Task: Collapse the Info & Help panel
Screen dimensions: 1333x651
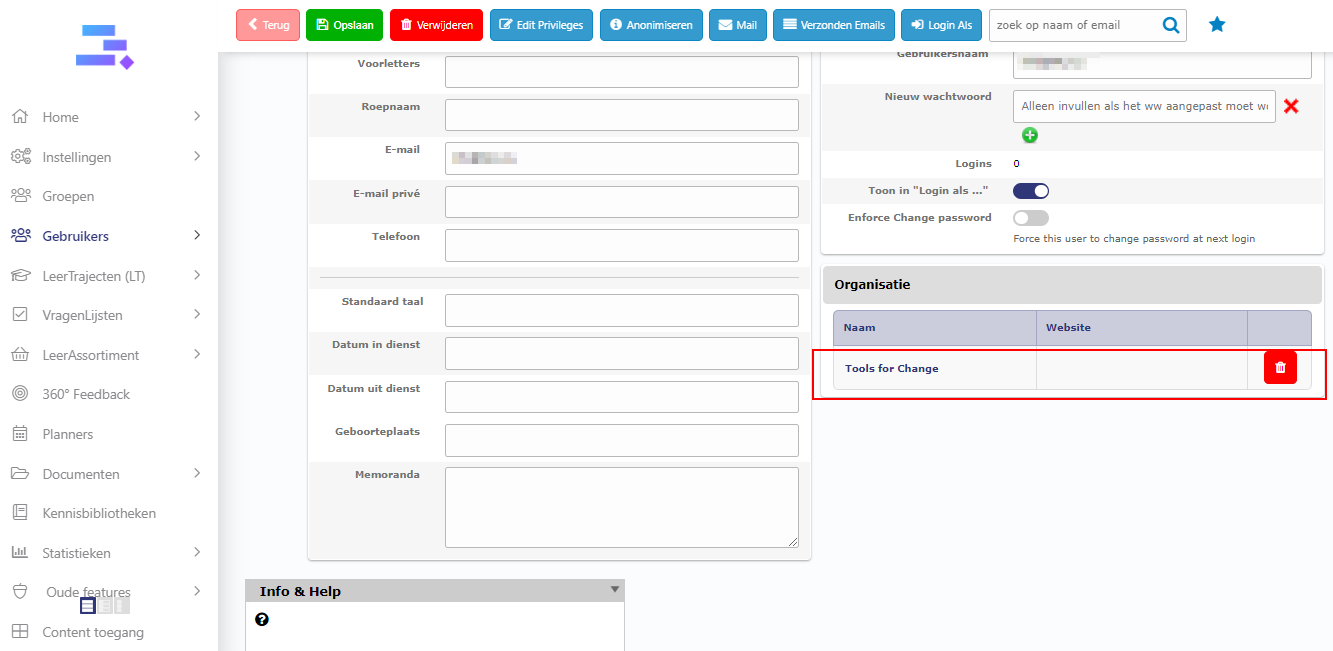Action: (615, 590)
